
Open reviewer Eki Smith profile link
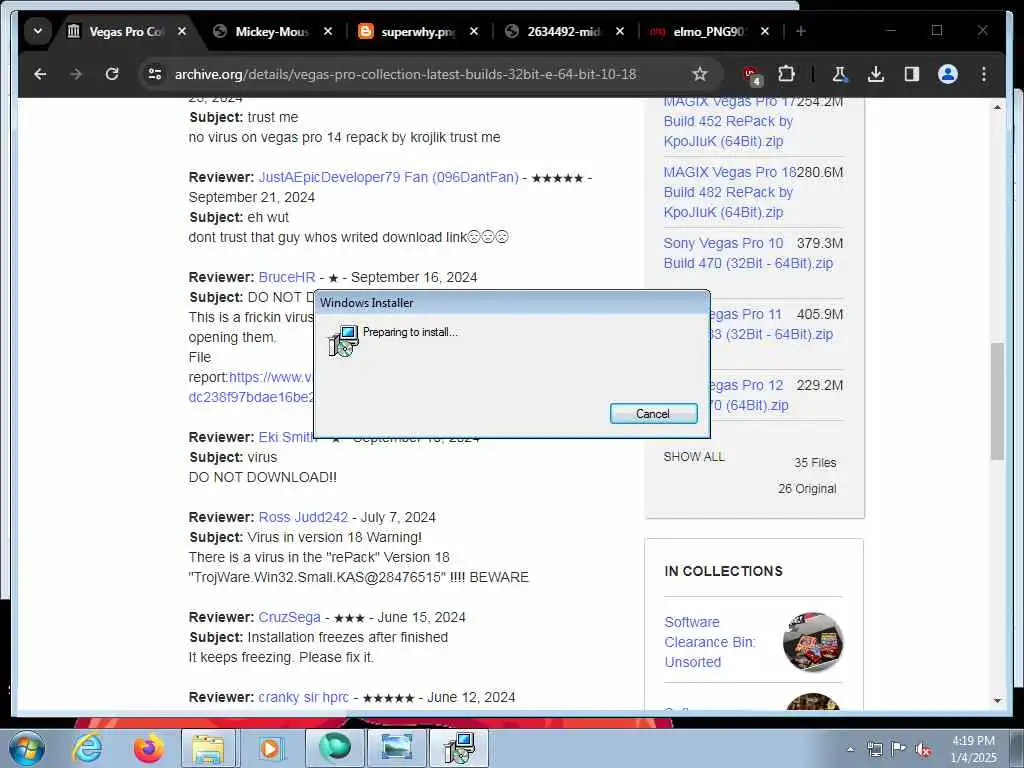coord(286,437)
